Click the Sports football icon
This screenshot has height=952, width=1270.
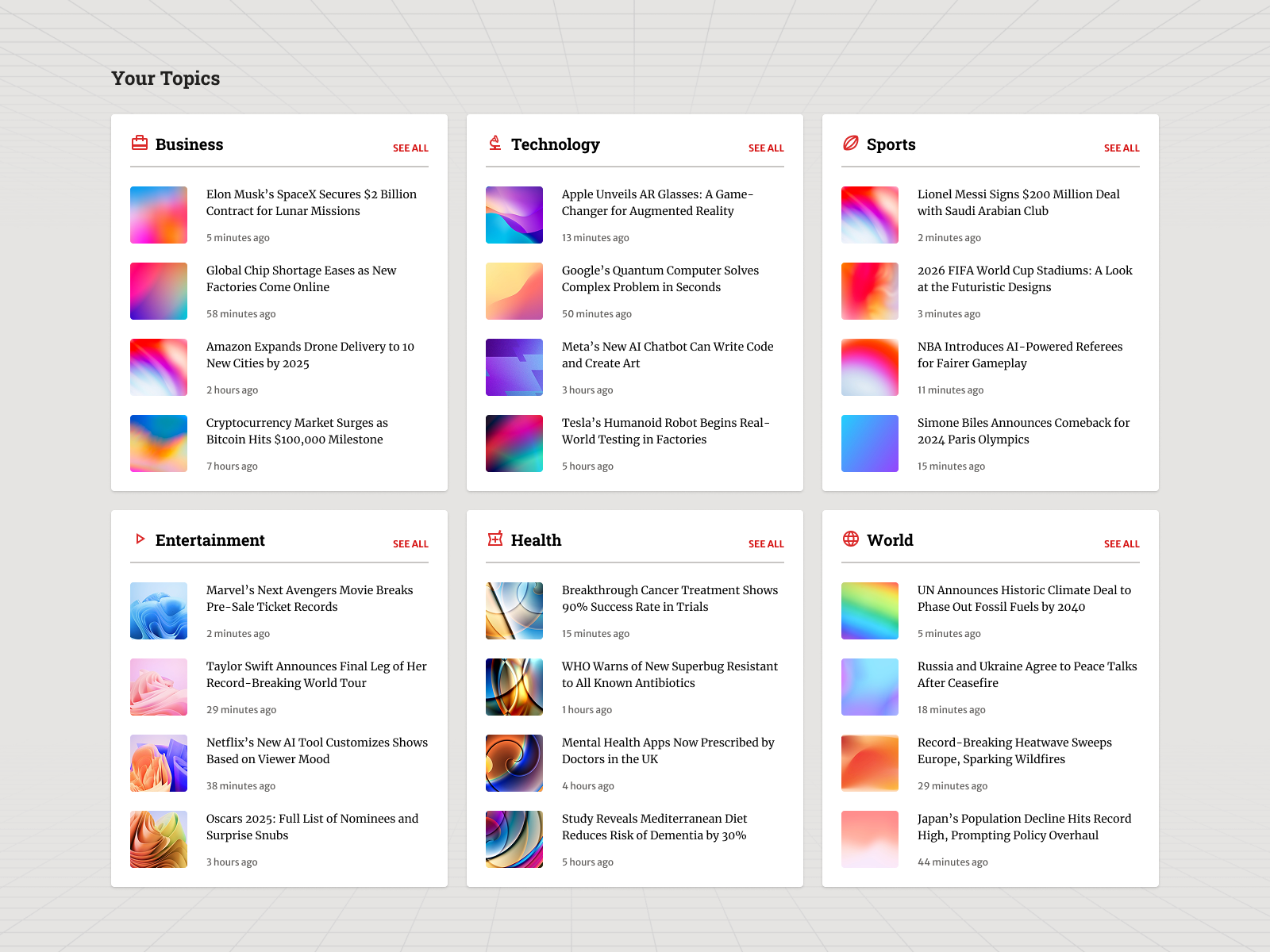click(851, 143)
